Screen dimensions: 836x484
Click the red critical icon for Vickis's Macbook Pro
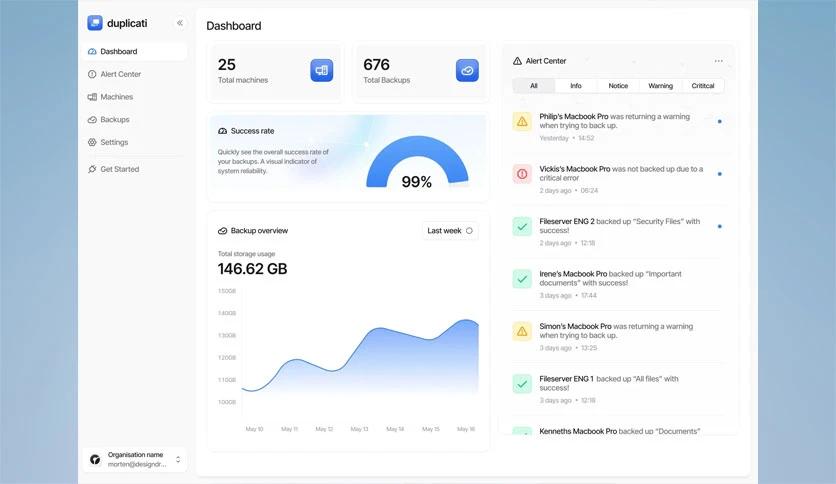(522, 174)
